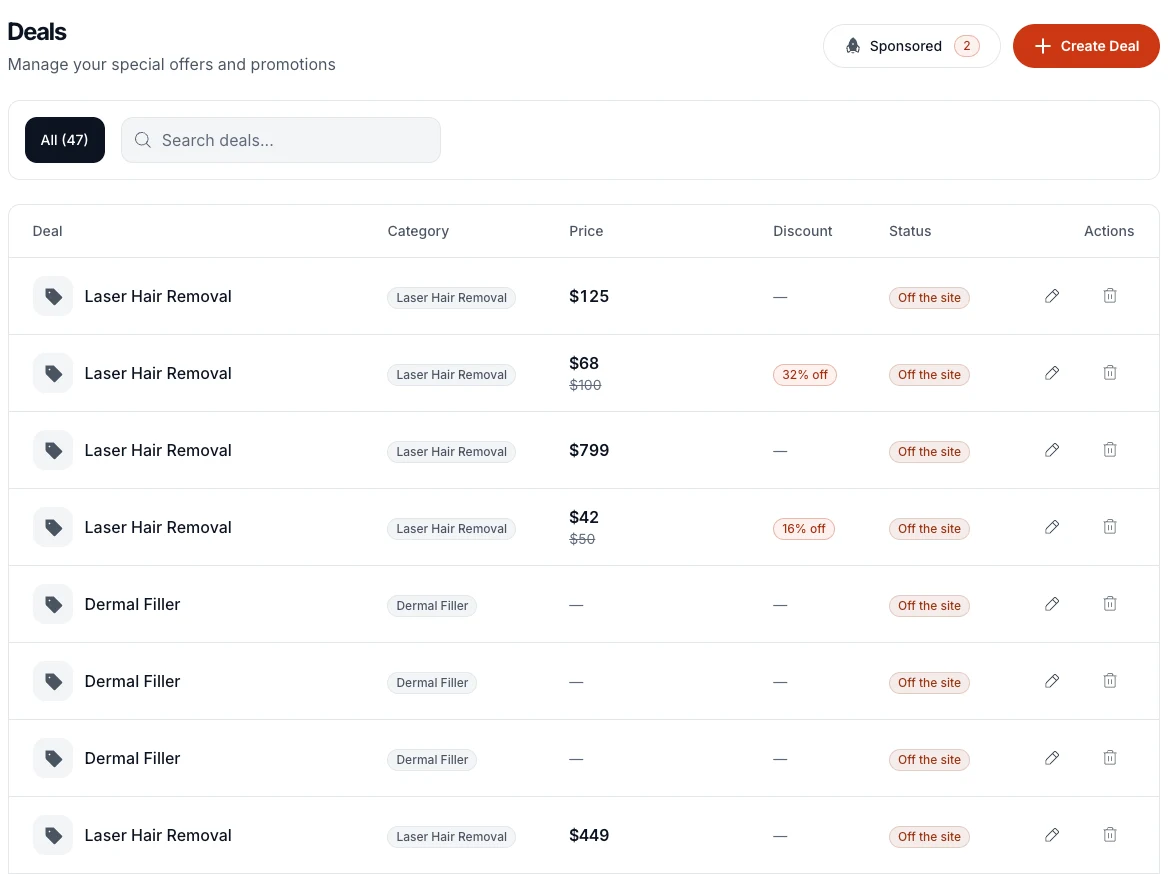Click the $449 price

[x=589, y=835]
